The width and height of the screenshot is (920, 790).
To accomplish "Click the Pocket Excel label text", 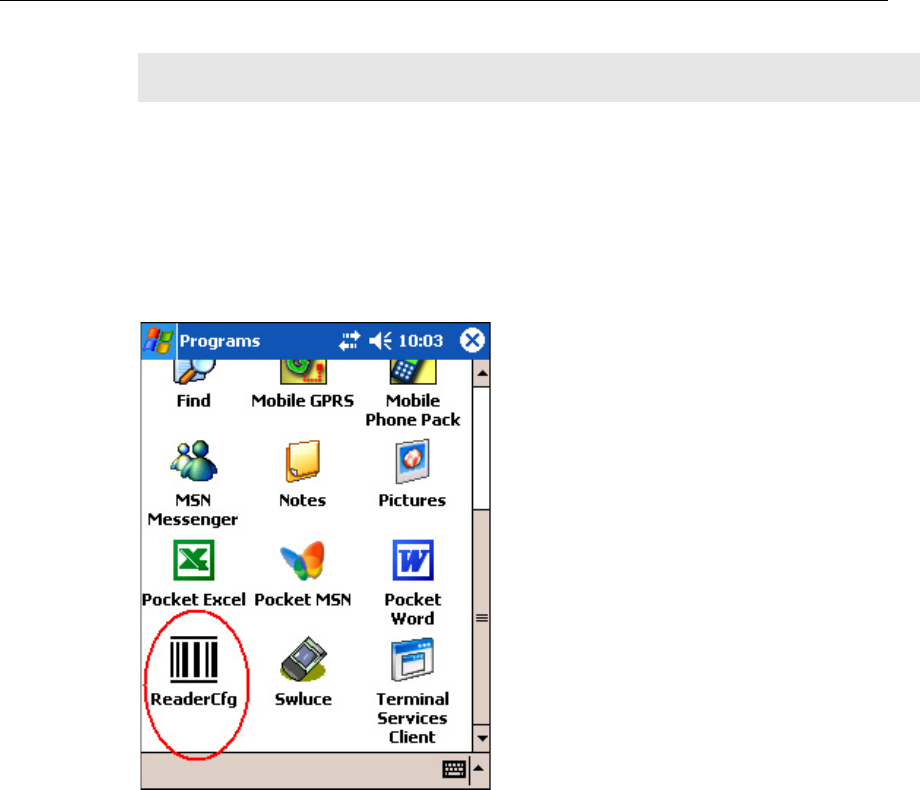I will point(194,599).
